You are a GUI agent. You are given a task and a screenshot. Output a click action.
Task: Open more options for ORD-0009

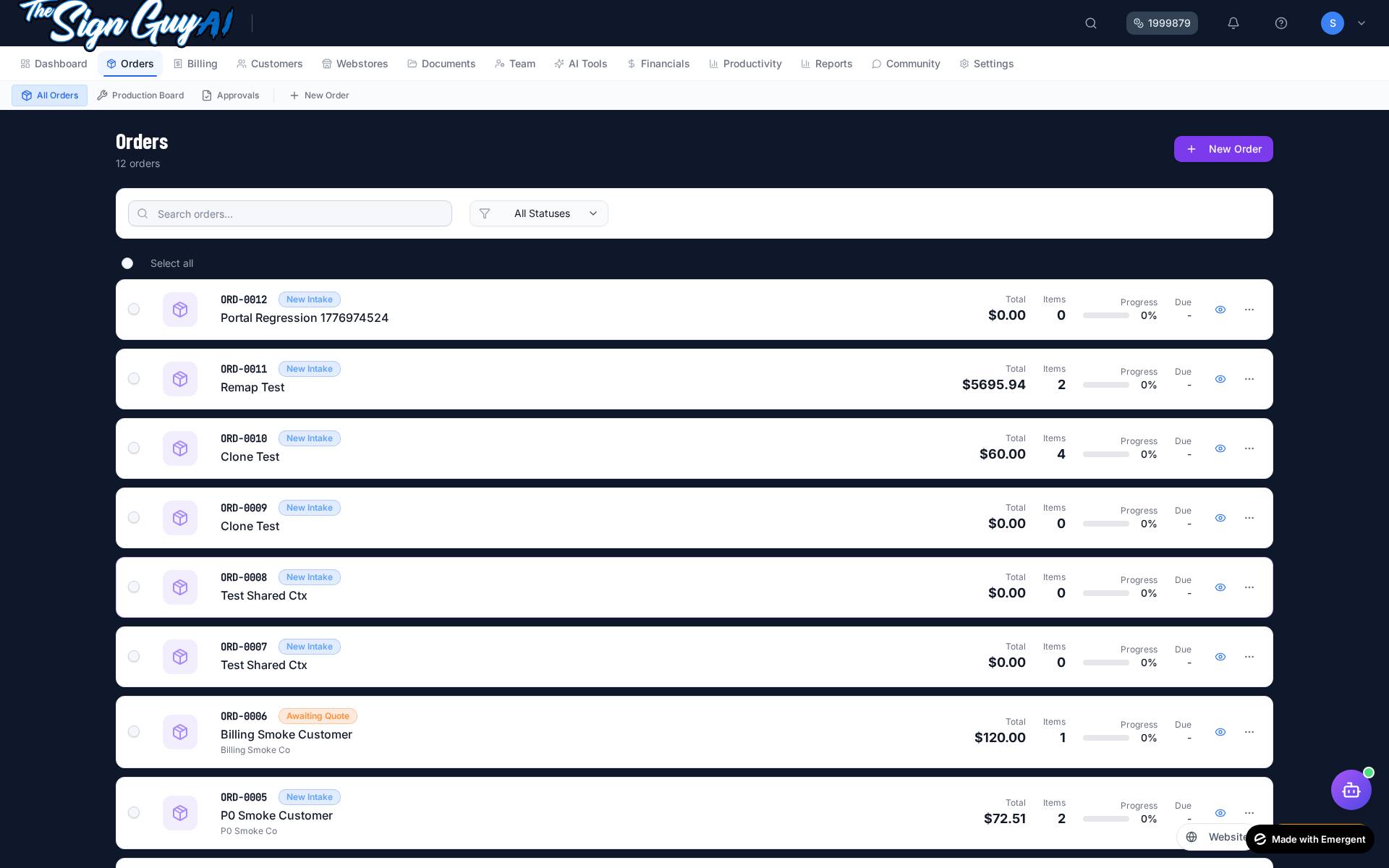tap(1249, 518)
